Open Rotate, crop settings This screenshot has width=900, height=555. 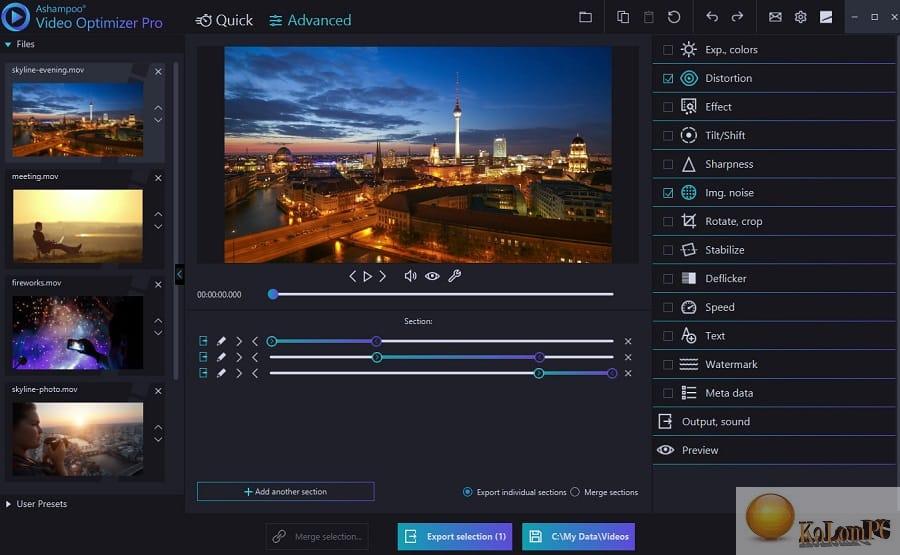tap(773, 222)
